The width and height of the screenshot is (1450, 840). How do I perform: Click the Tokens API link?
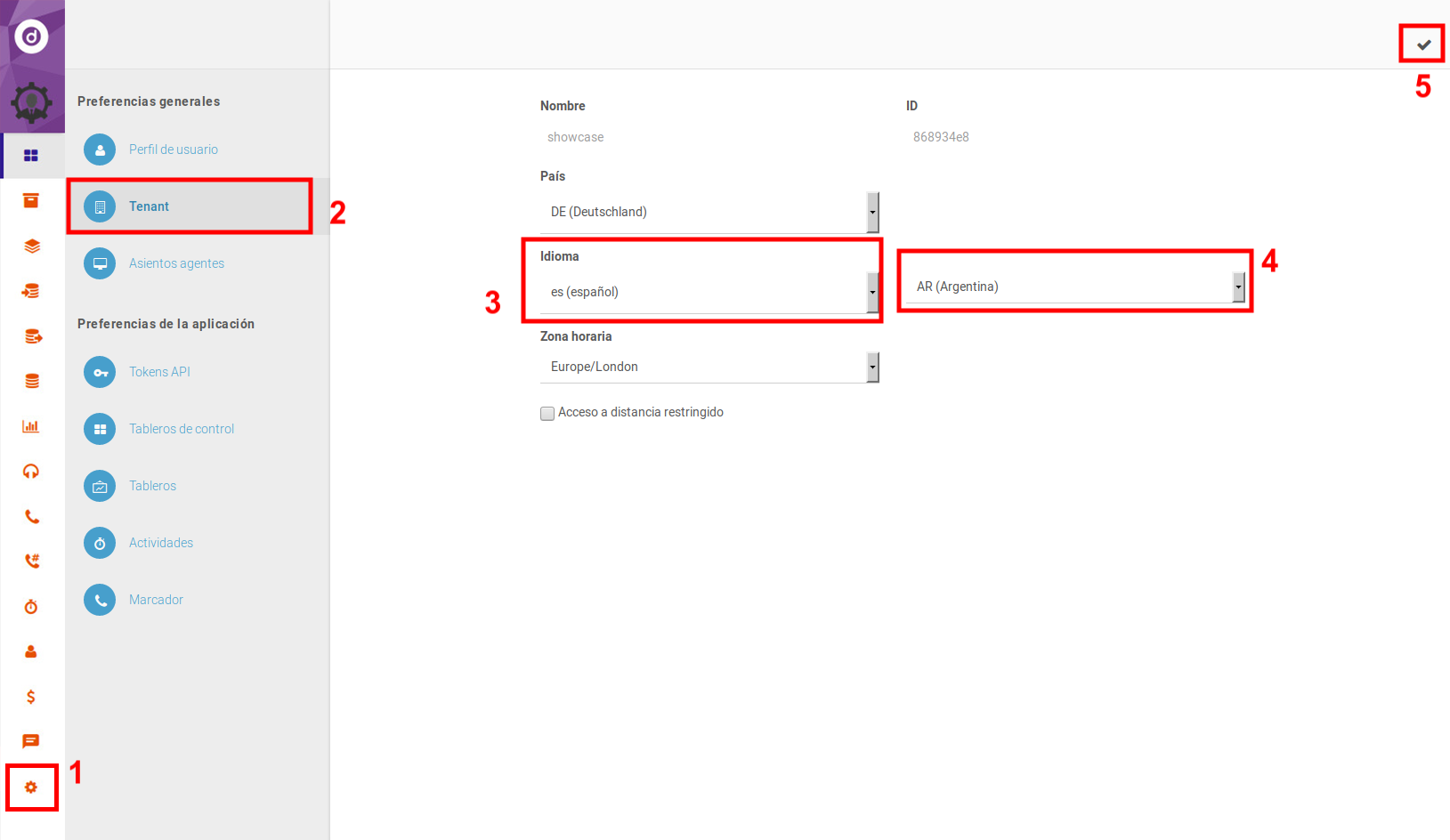[x=159, y=371]
